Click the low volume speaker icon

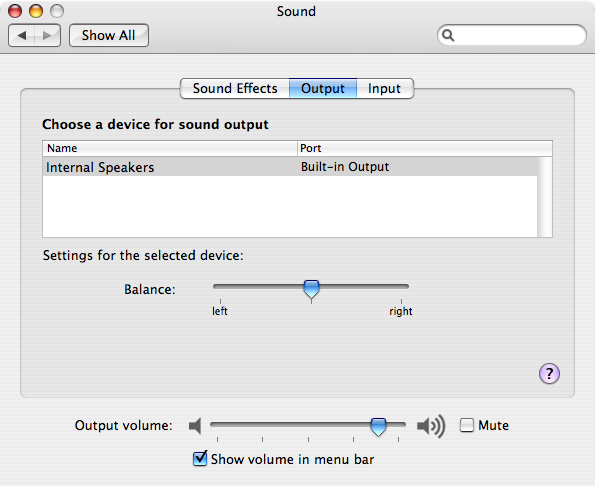[x=195, y=426]
